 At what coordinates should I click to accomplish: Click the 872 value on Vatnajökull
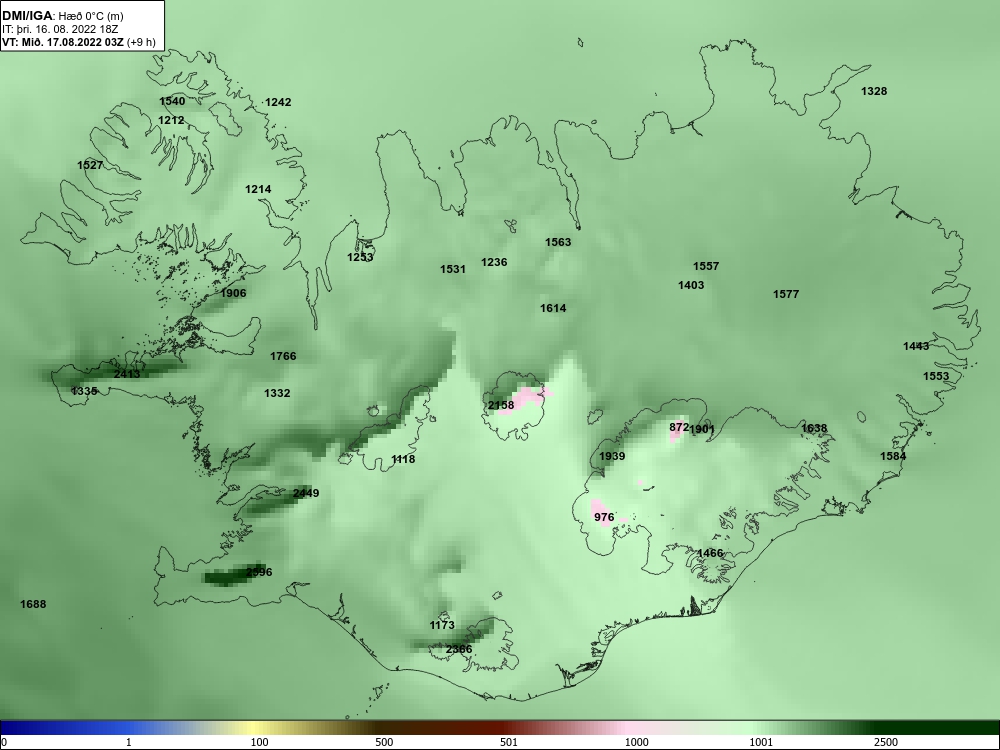[679, 427]
